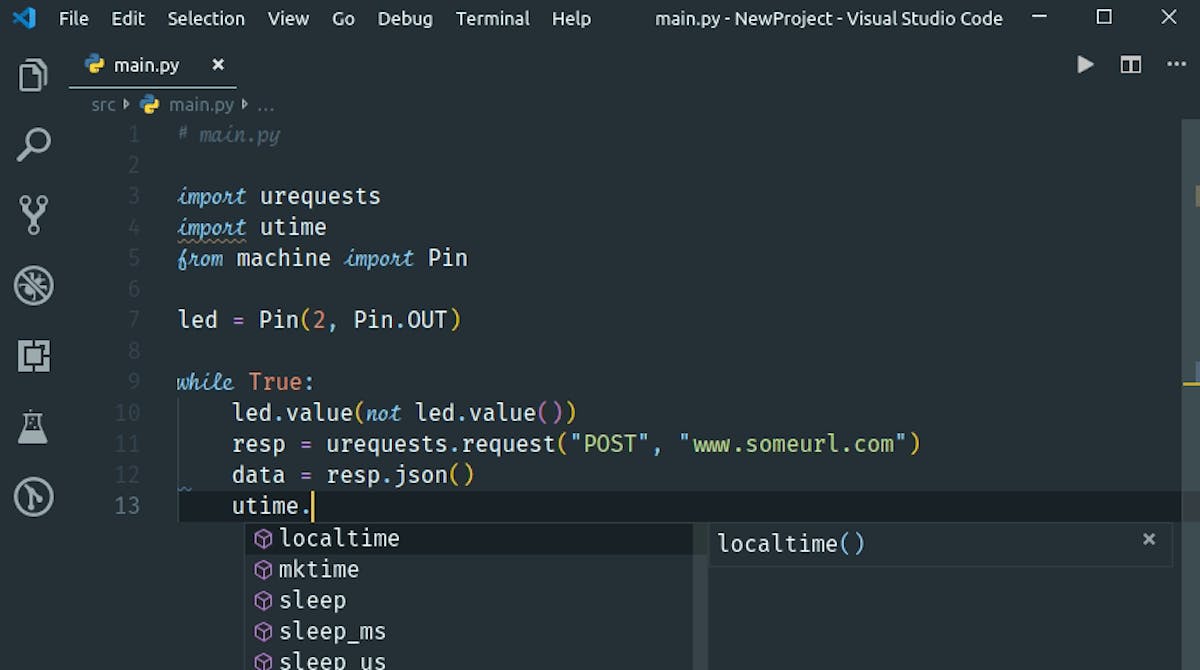Open the Test flask icon view
Image resolution: width=1200 pixels, height=670 pixels.
pyautogui.click(x=33, y=427)
